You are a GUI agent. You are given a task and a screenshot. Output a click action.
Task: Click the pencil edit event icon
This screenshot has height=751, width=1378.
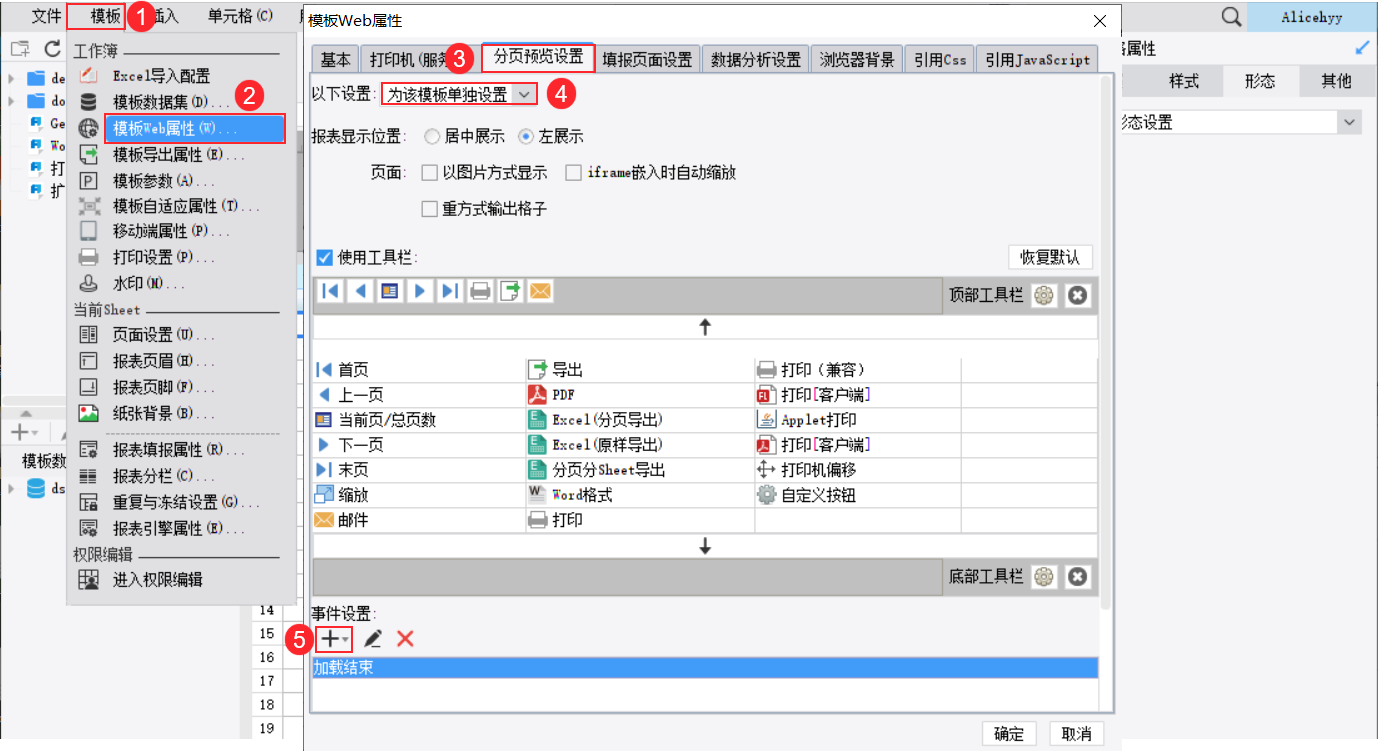tap(373, 638)
